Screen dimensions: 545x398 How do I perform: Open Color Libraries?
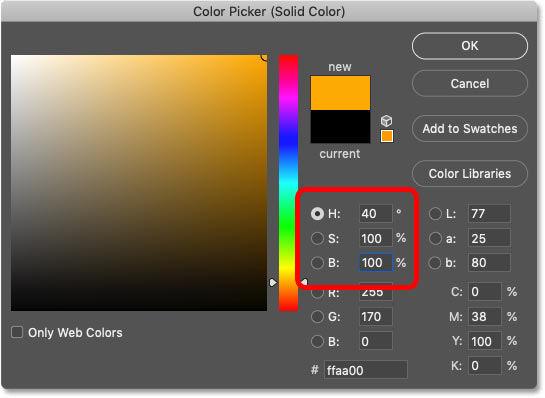(x=470, y=173)
